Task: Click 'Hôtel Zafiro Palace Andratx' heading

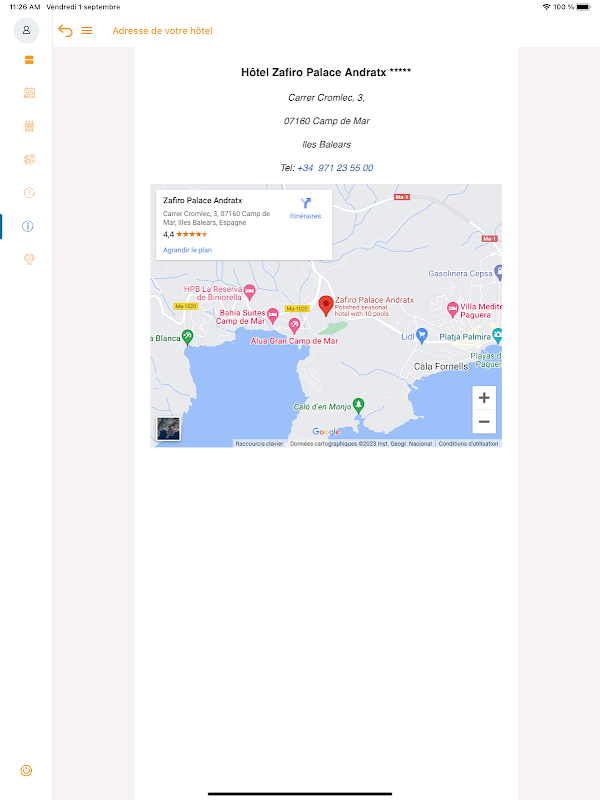Action: (x=326, y=72)
